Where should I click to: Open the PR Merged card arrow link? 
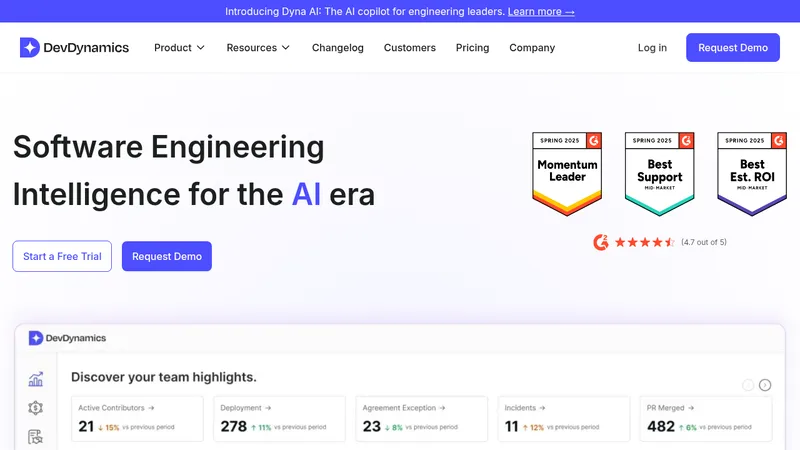coord(691,408)
